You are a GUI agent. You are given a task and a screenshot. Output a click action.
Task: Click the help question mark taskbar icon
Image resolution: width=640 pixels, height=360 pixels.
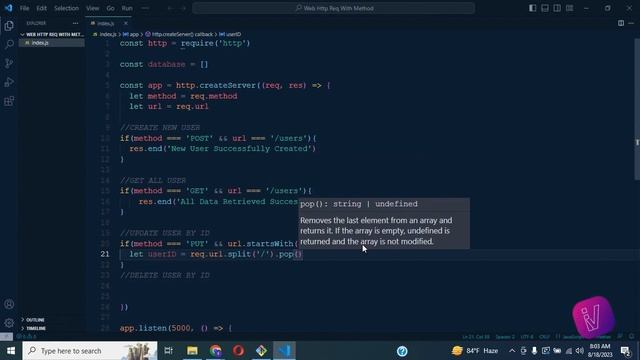click(402, 351)
